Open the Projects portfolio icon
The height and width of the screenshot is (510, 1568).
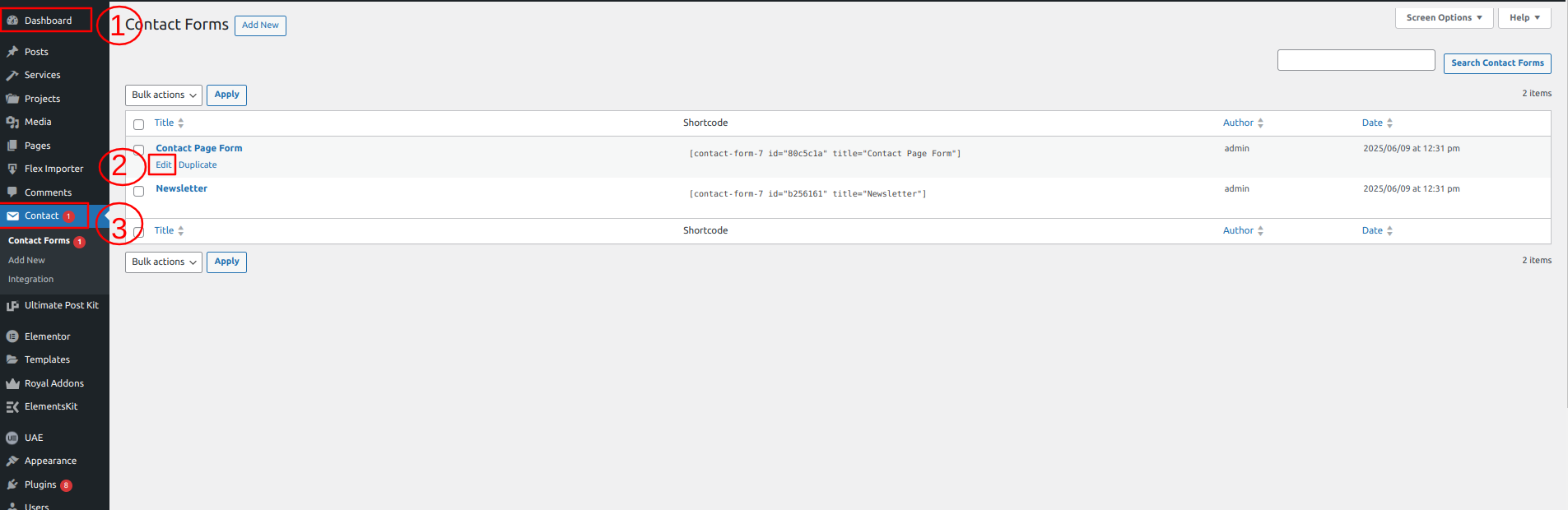pos(12,99)
